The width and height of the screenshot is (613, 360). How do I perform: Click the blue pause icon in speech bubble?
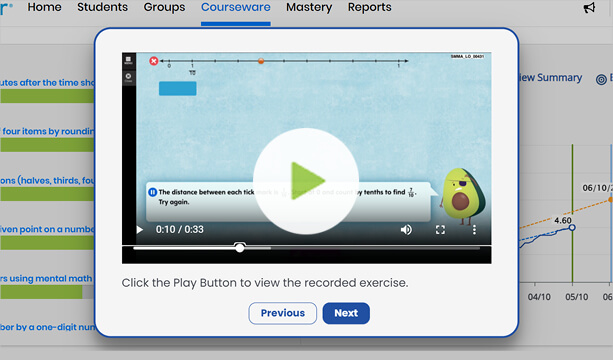(x=152, y=192)
